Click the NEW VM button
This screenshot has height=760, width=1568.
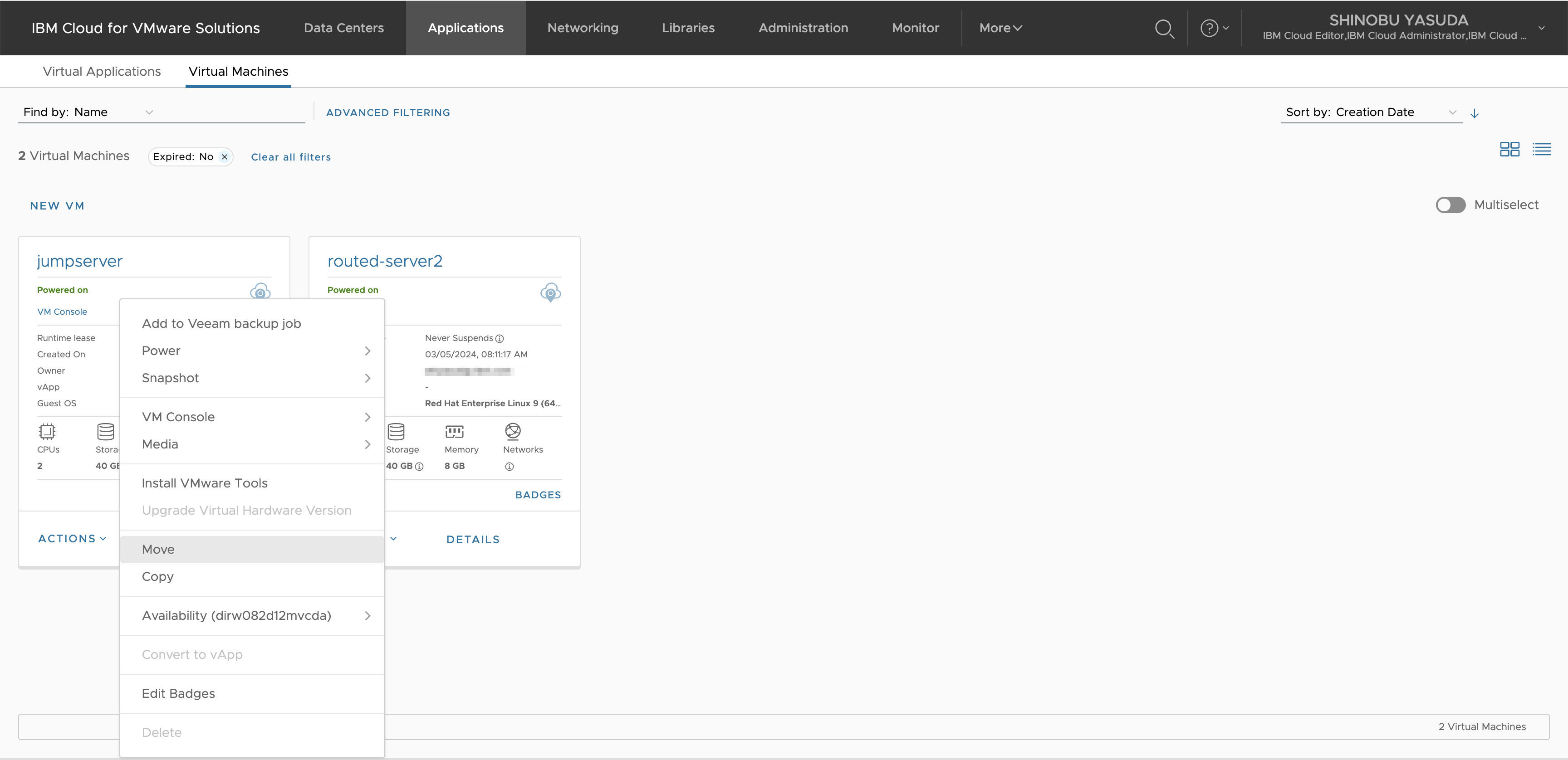tap(57, 206)
